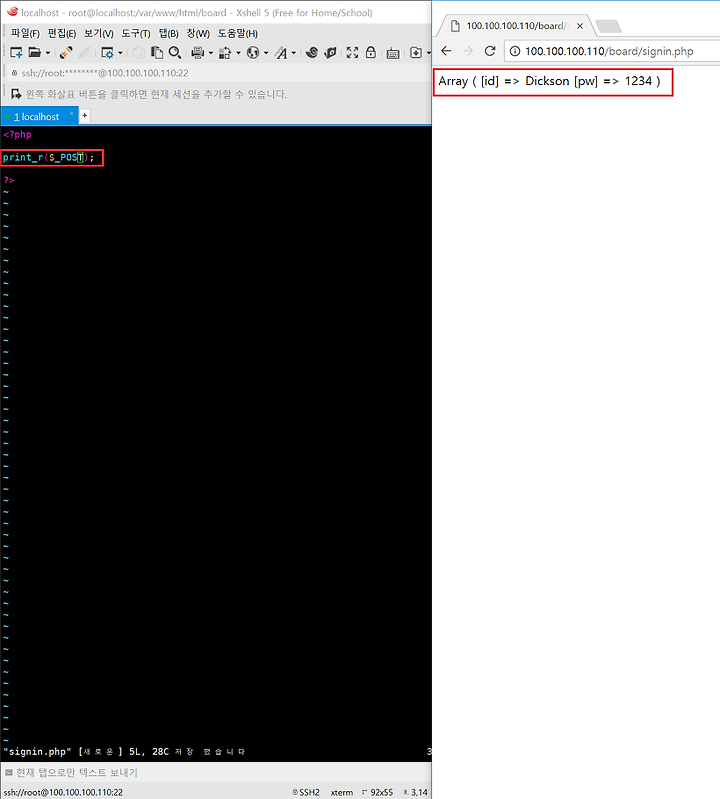Click the lock icon beside the ssh address
The width and height of the screenshot is (720, 799).
[14, 73]
